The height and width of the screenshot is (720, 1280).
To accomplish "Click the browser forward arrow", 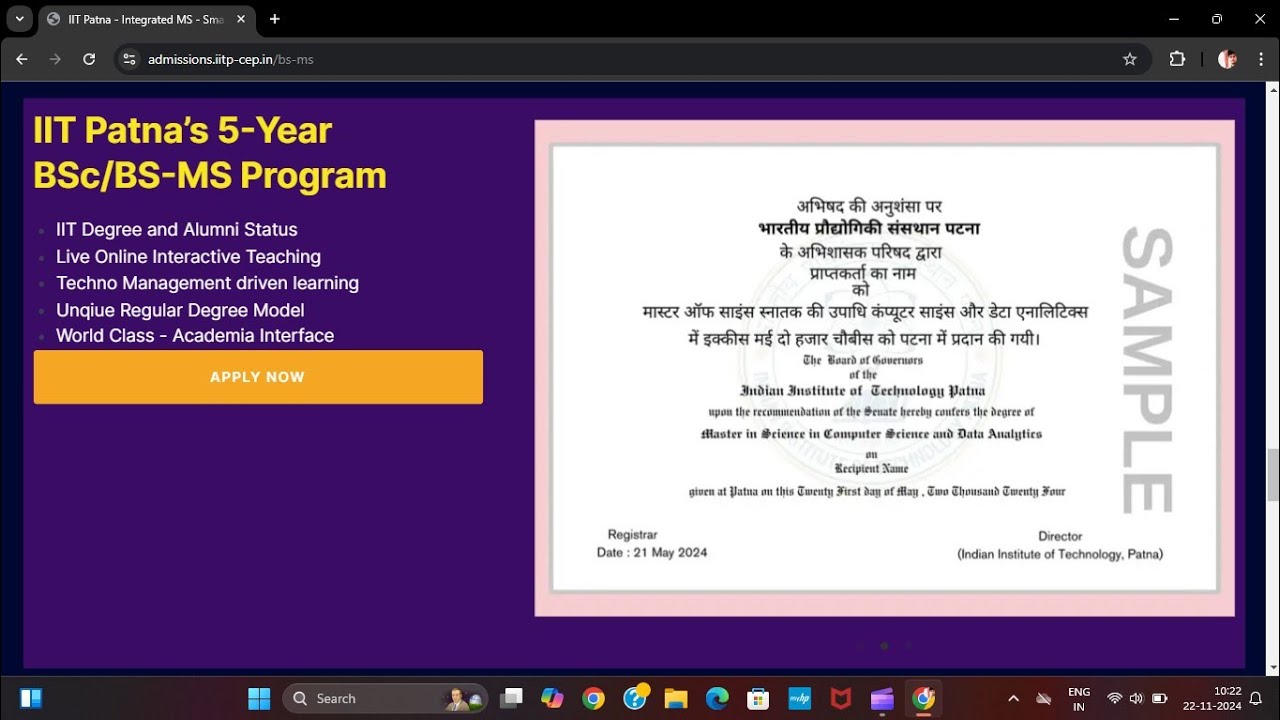I will point(55,59).
